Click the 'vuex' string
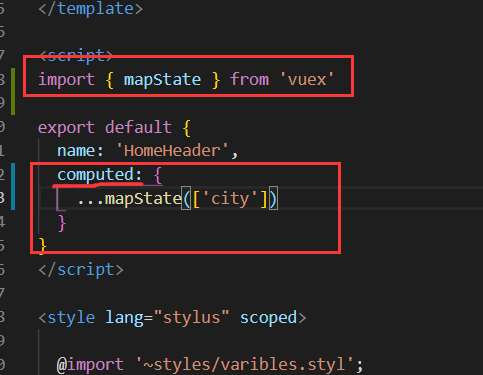This screenshot has height=375, width=483. coord(307,80)
